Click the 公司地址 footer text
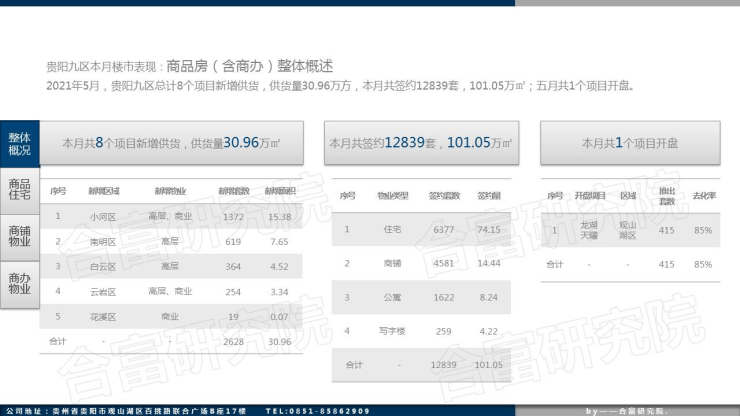 pos(126,411)
